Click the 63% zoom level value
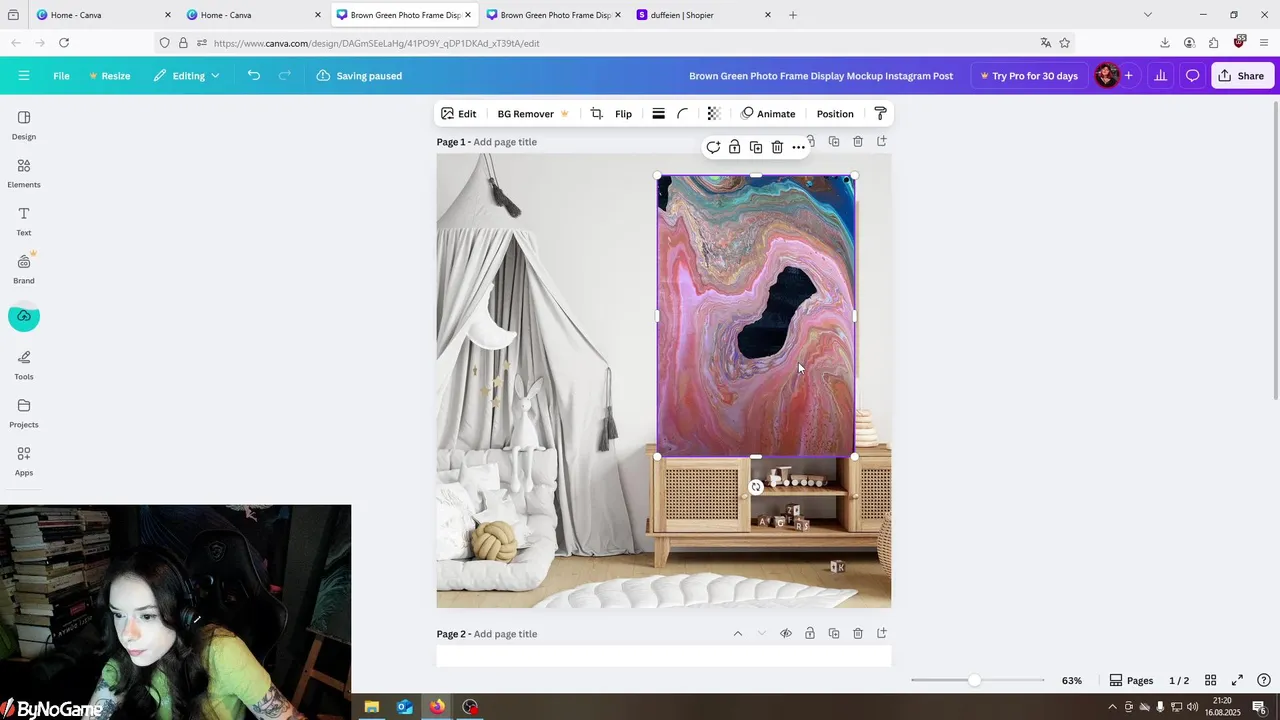This screenshot has width=1280, height=720. point(1072,680)
